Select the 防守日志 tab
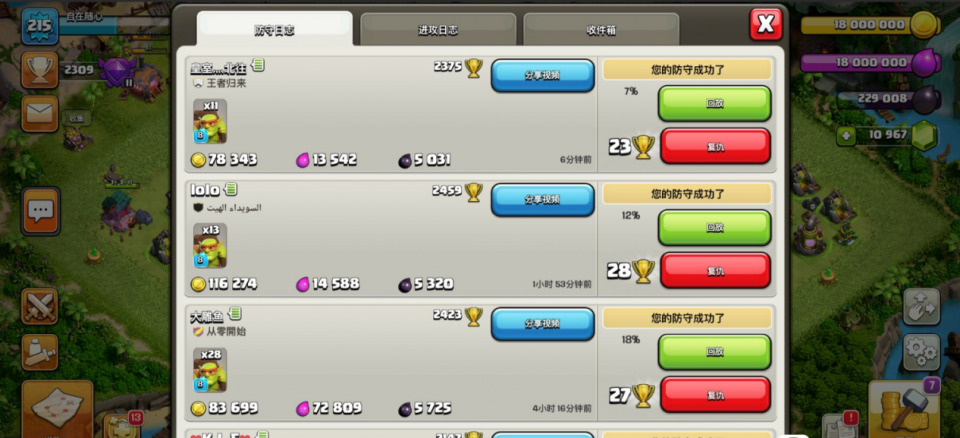Image resolution: width=960 pixels, height=438 pixels. click(274, 29)
